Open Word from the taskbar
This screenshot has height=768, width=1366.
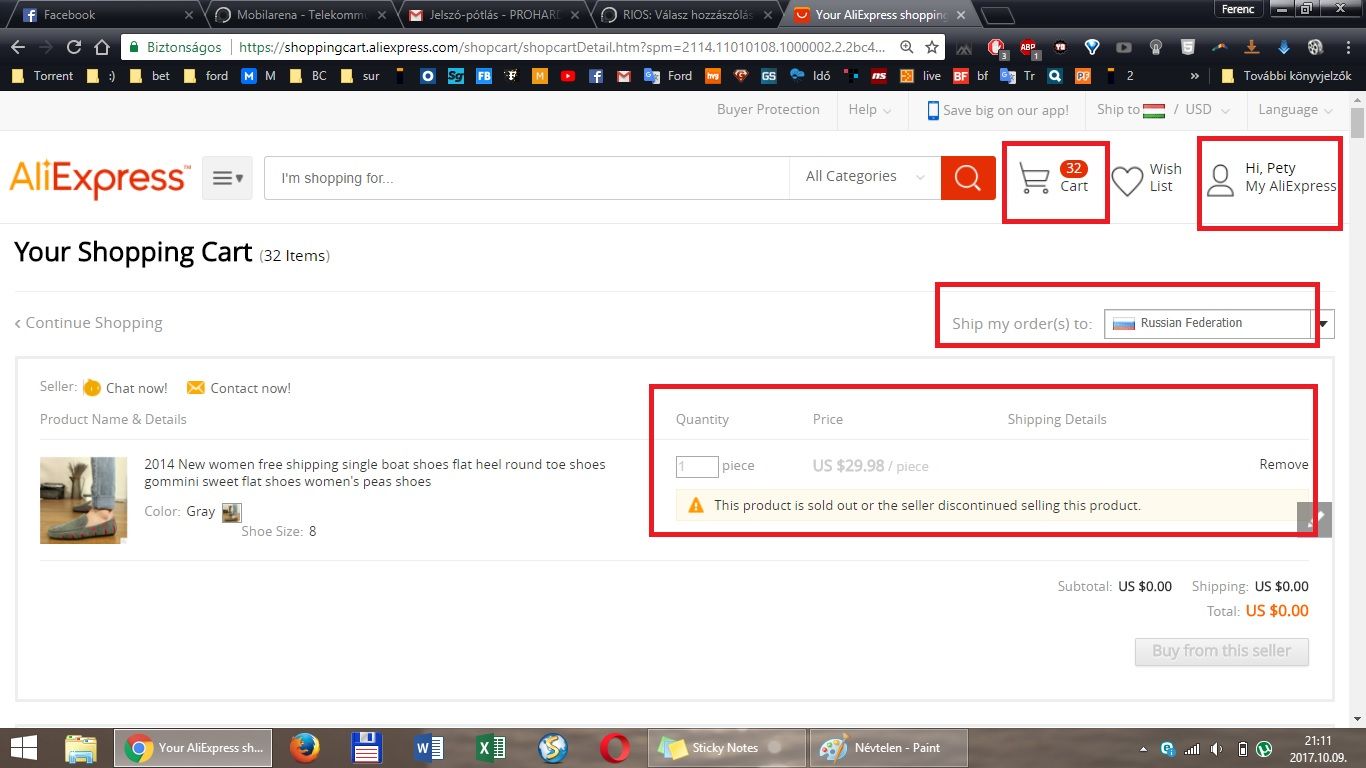coord(429,748)
